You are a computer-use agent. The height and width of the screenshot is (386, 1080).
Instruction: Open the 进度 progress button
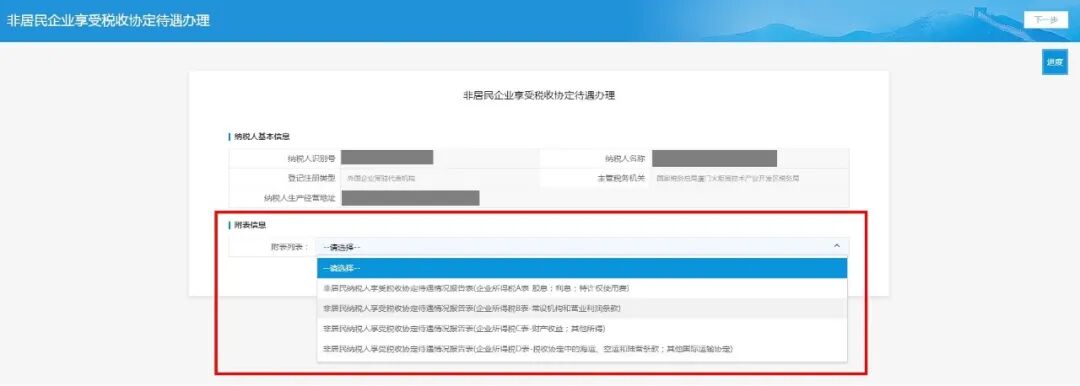tap(1055, 62)
